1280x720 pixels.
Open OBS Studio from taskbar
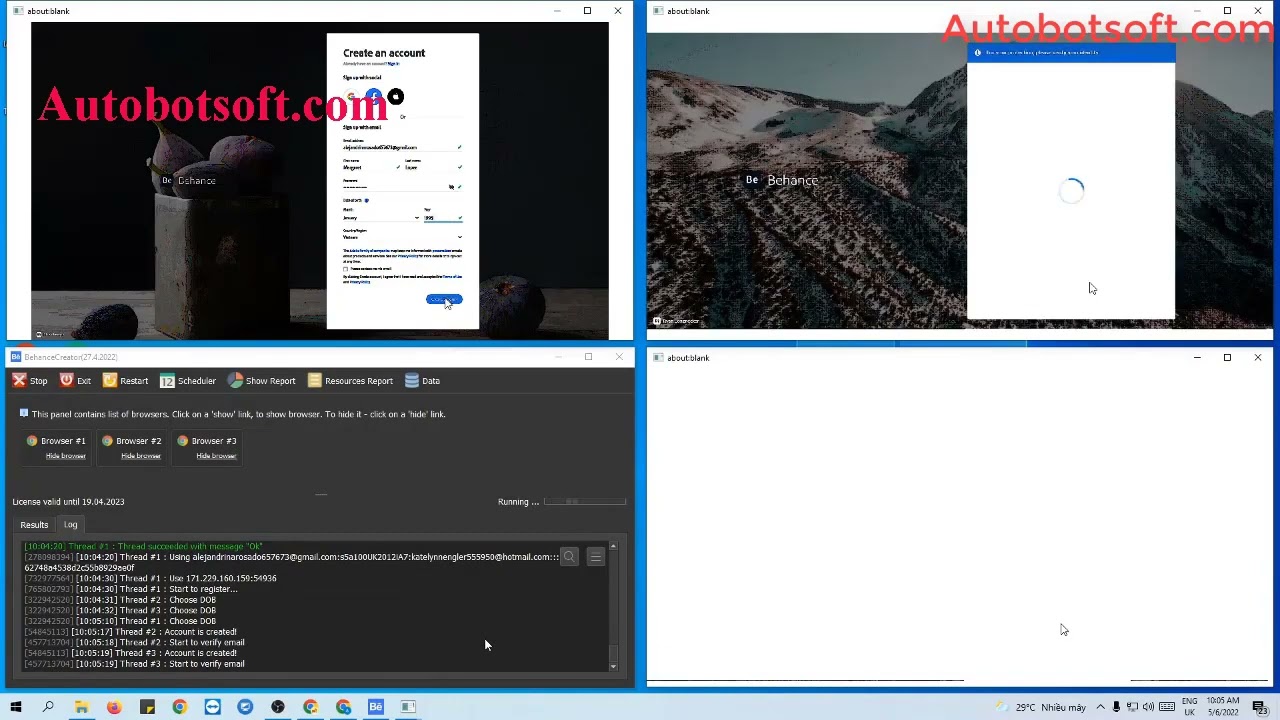(278, 707)
